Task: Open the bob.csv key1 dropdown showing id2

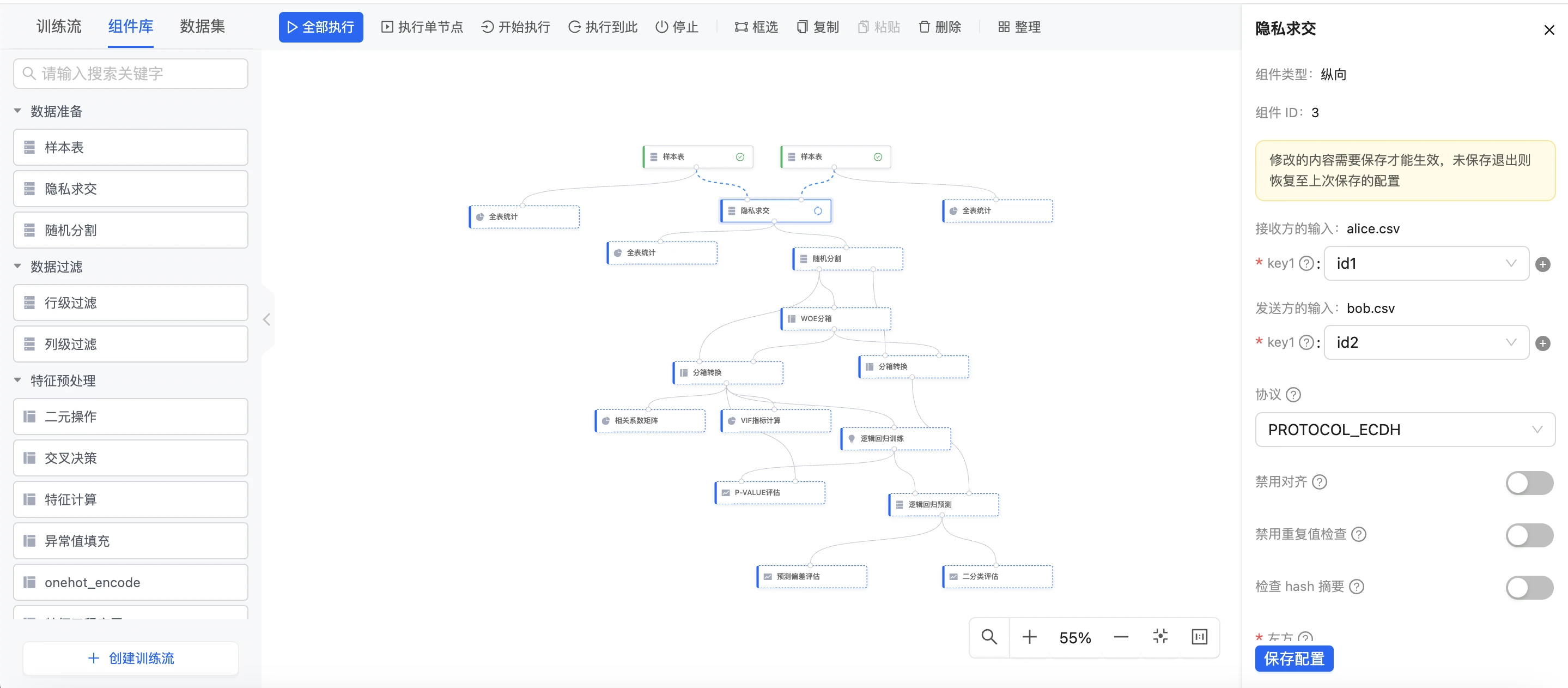Action: tap(1426, 342)
